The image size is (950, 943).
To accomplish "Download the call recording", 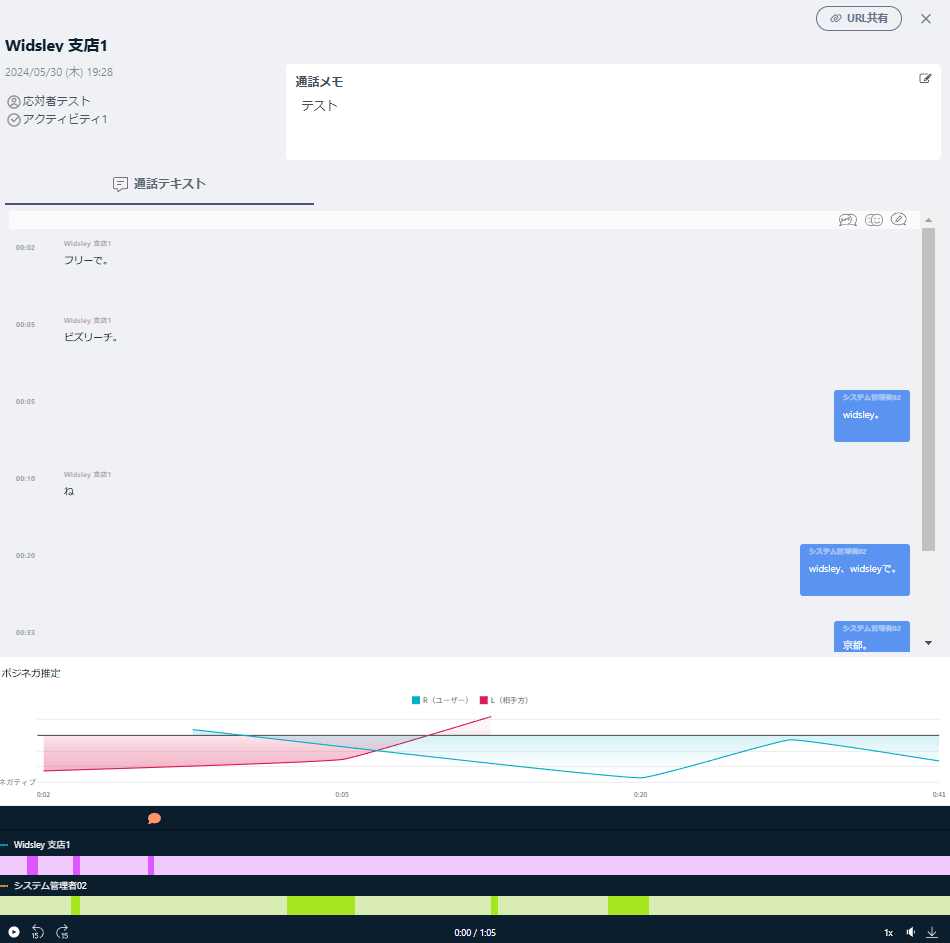I will pos(932,932).
